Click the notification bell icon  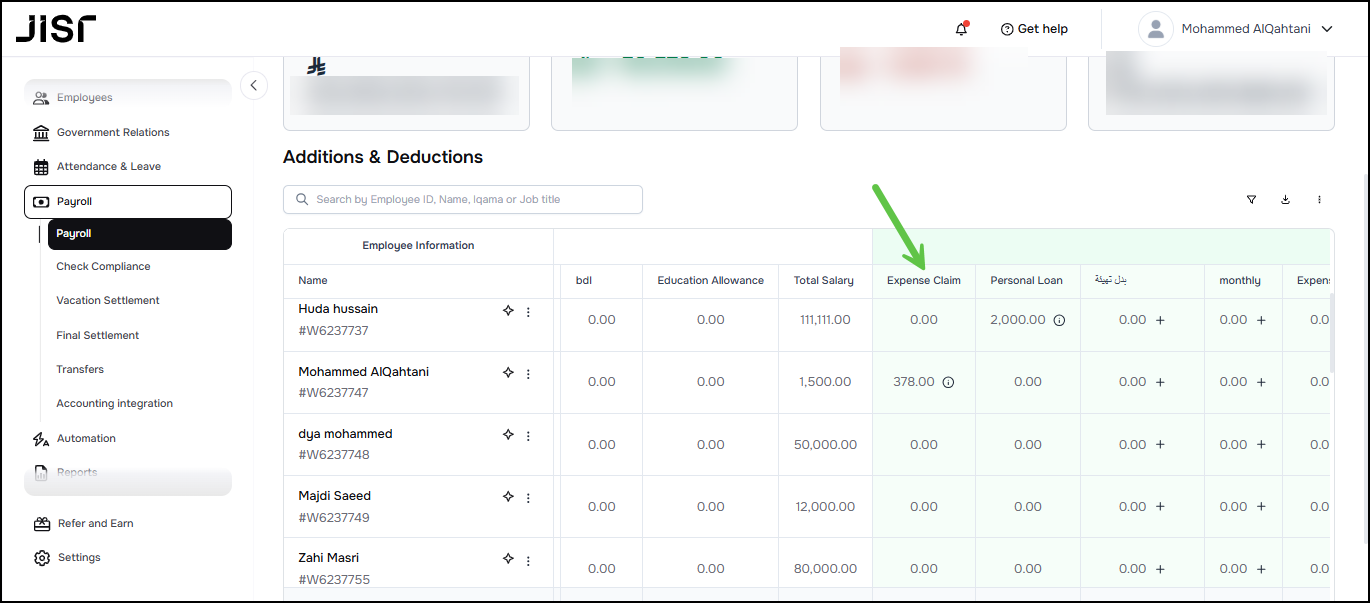(961, 29)
